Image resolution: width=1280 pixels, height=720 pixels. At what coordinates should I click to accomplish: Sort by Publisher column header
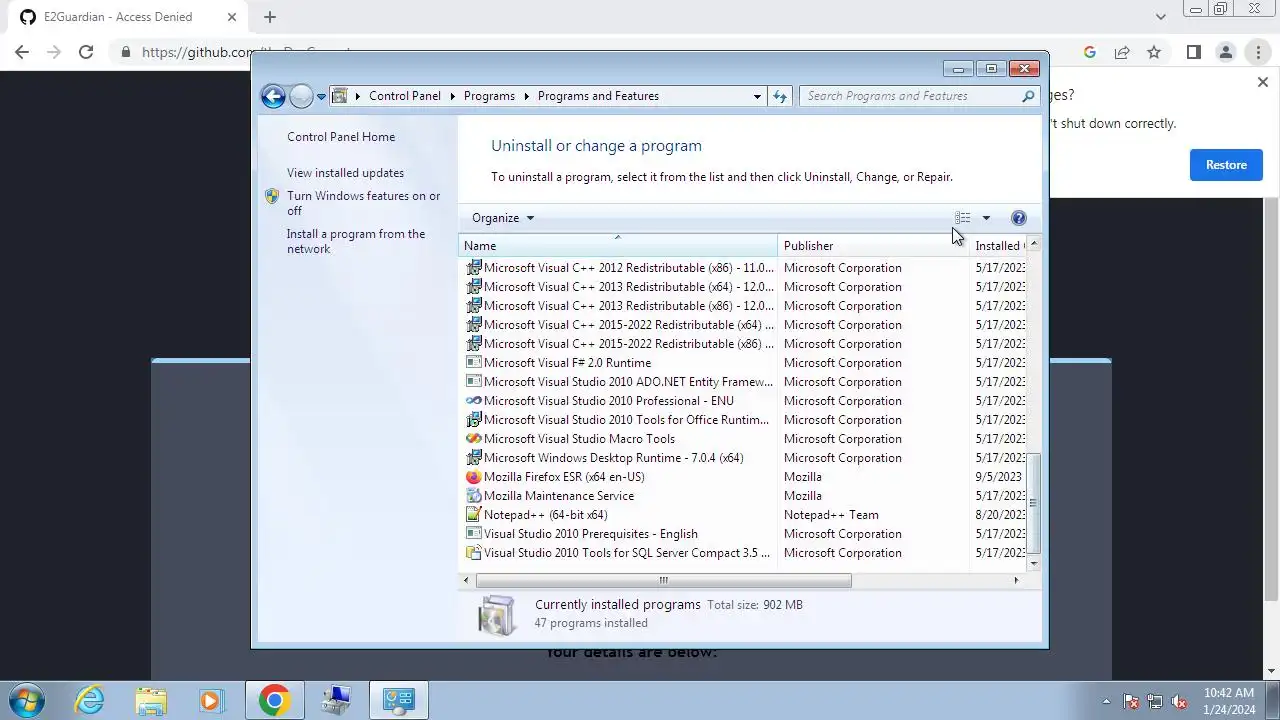tap(873, 245)
